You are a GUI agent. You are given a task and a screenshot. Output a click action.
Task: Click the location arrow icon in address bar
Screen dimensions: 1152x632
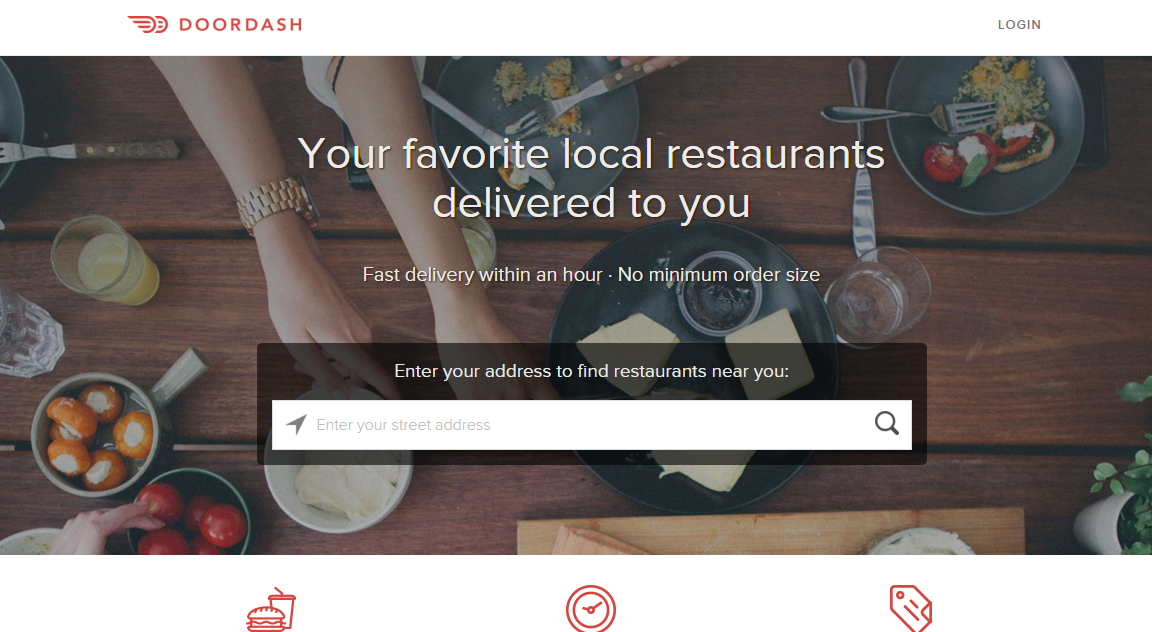[296, 424]
